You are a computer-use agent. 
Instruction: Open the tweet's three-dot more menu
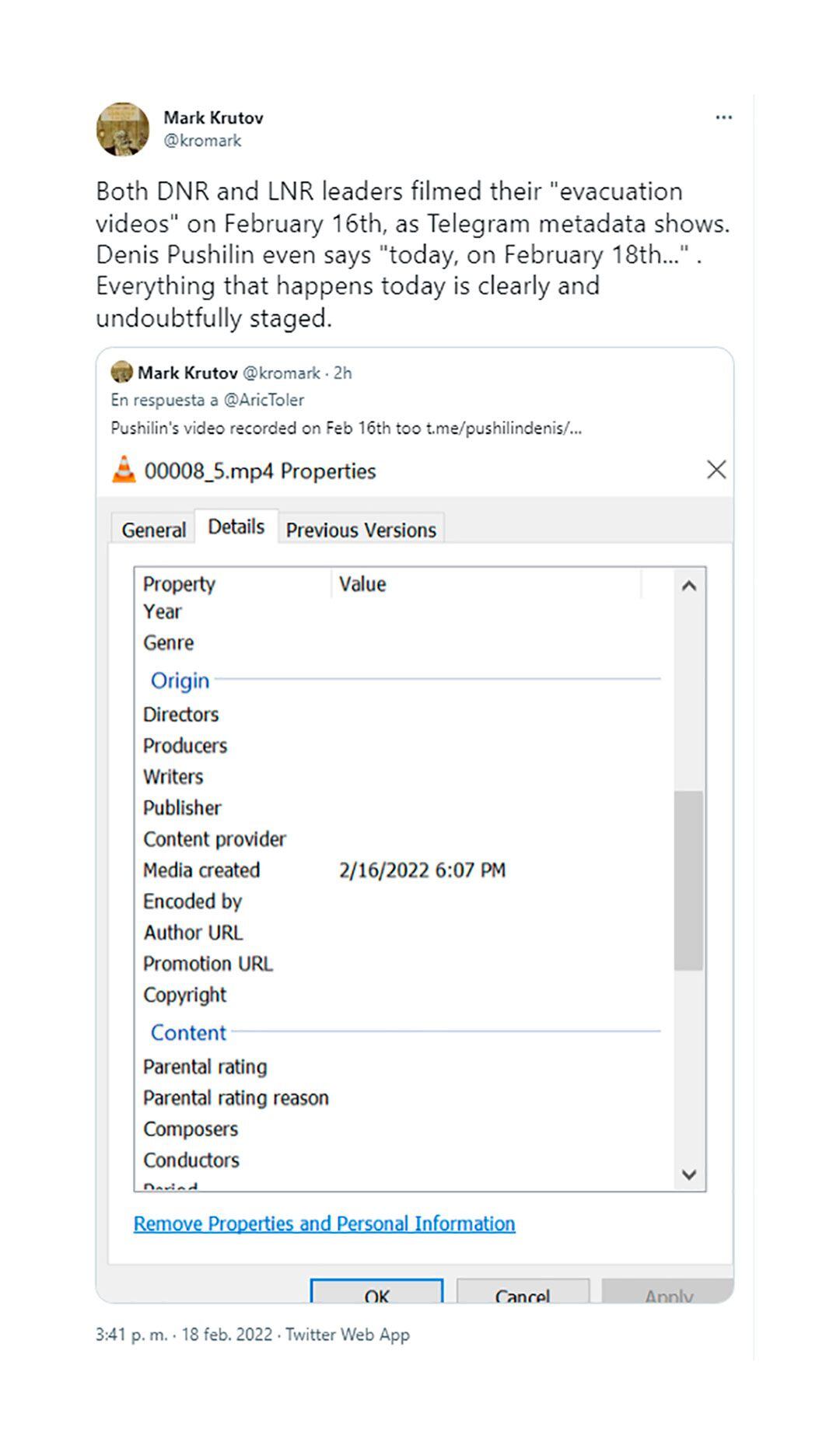click(723, 117)
